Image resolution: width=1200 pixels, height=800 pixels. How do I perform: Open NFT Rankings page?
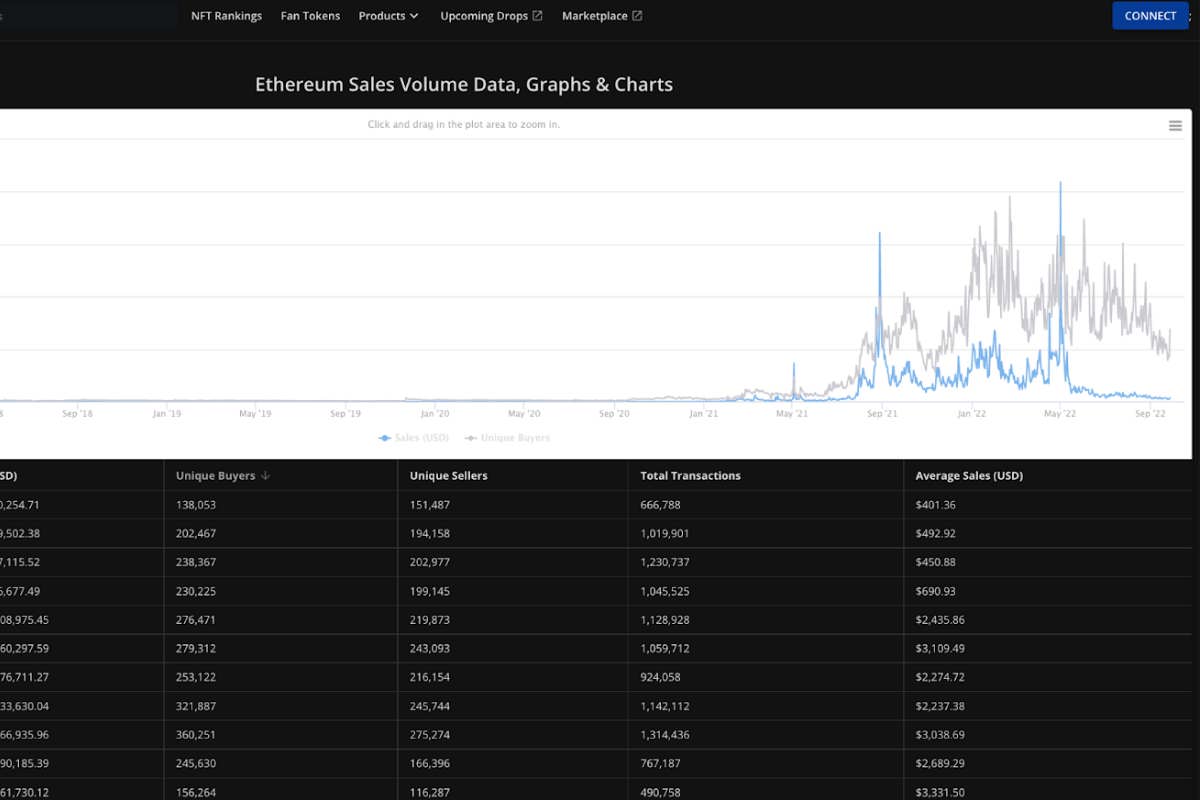(226, 16)
